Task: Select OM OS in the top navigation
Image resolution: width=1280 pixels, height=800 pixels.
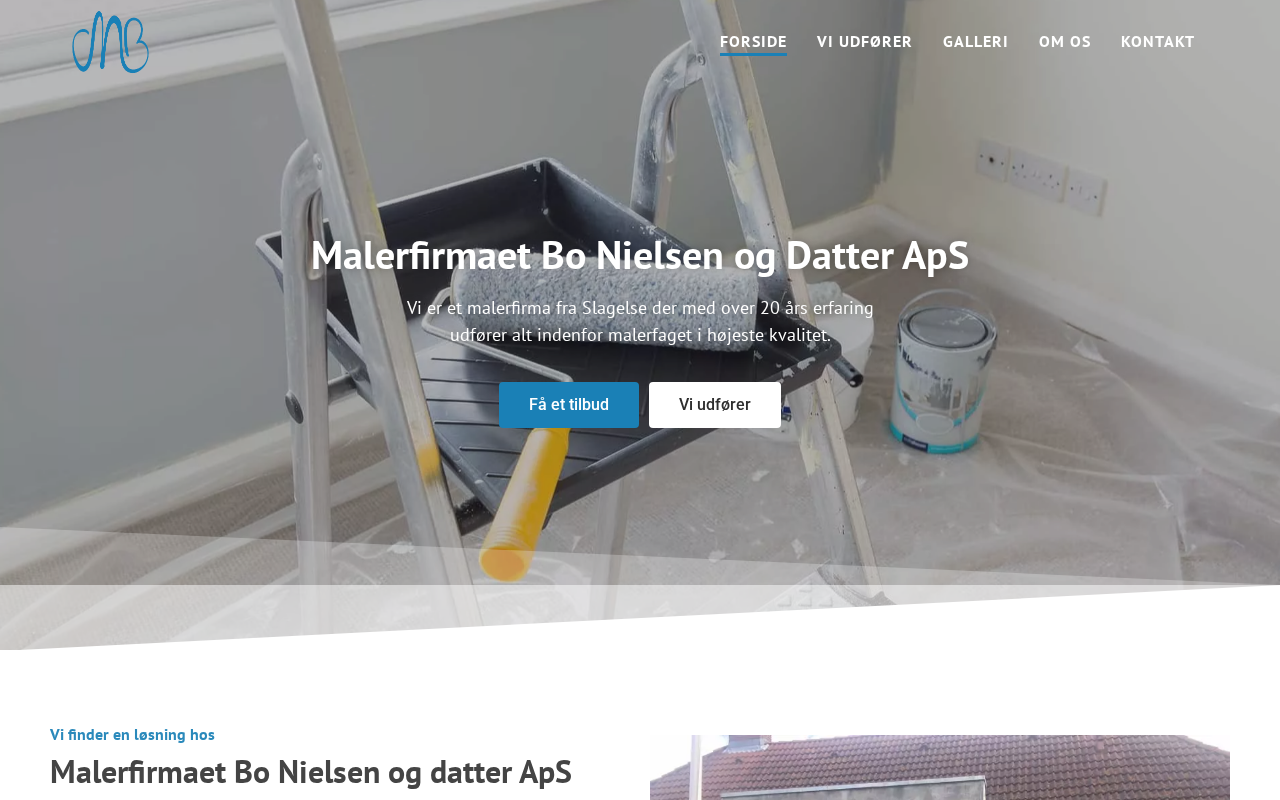Action: (1064, 41)
